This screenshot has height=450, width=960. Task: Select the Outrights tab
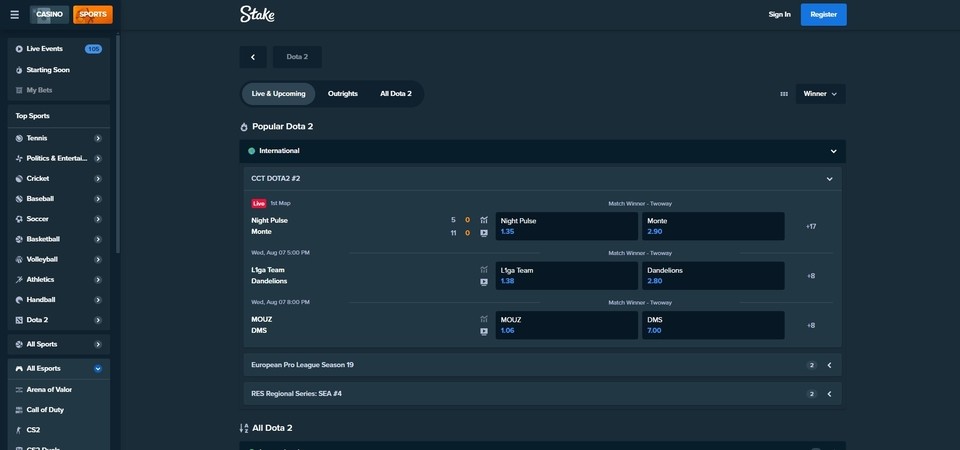click(343, 94)
